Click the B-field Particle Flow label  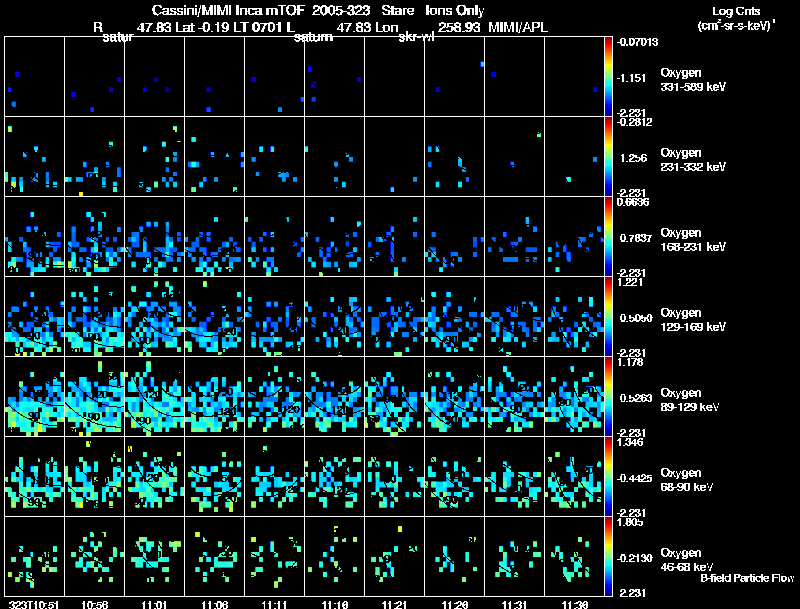pos(747,578)
